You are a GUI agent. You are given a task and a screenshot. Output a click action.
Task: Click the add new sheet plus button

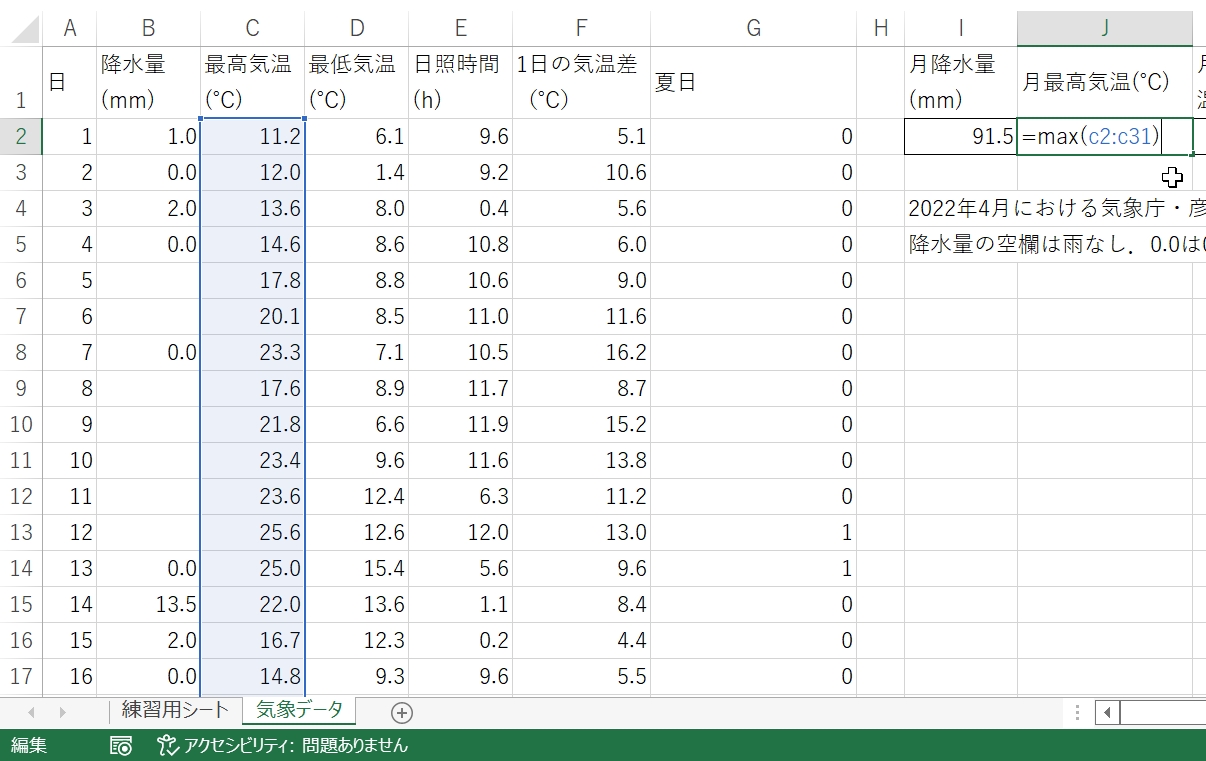pos(402,712)
